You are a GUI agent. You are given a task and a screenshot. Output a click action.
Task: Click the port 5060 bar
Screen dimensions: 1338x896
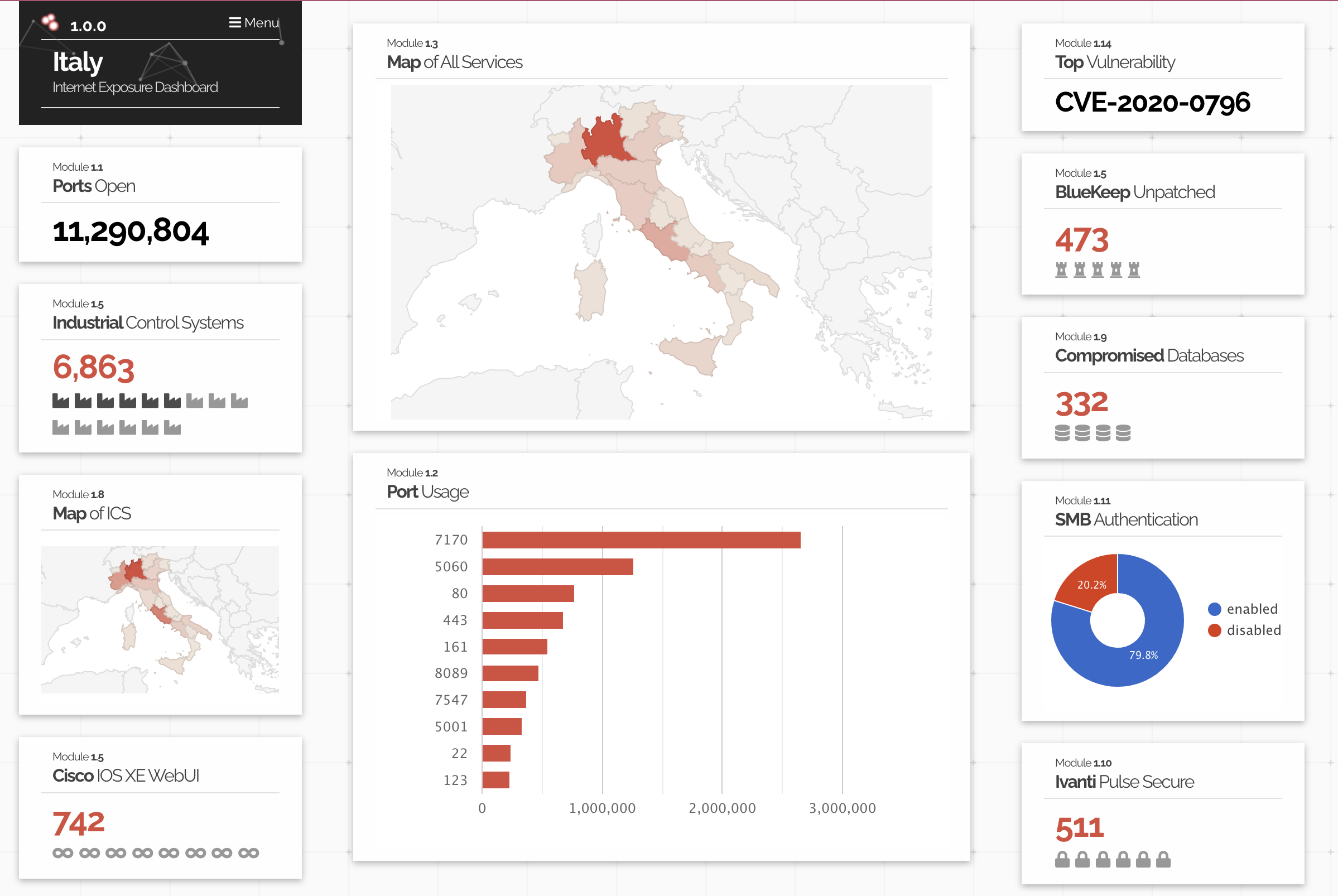coord(557,567)
